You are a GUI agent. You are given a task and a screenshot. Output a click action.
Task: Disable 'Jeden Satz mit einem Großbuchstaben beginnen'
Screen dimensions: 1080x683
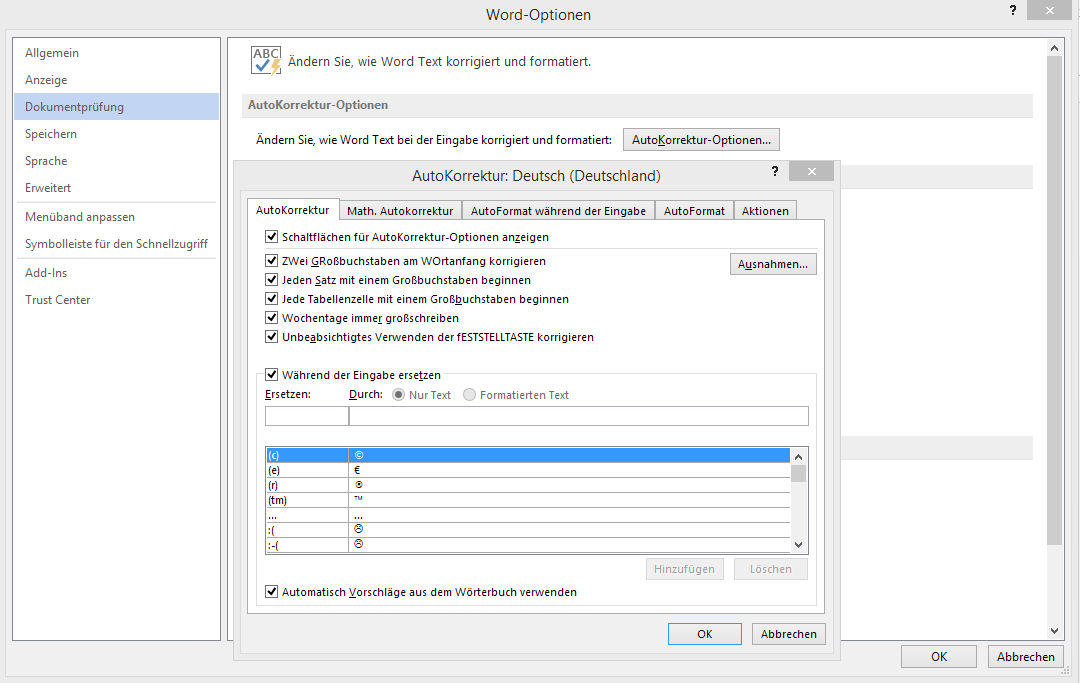272,280
